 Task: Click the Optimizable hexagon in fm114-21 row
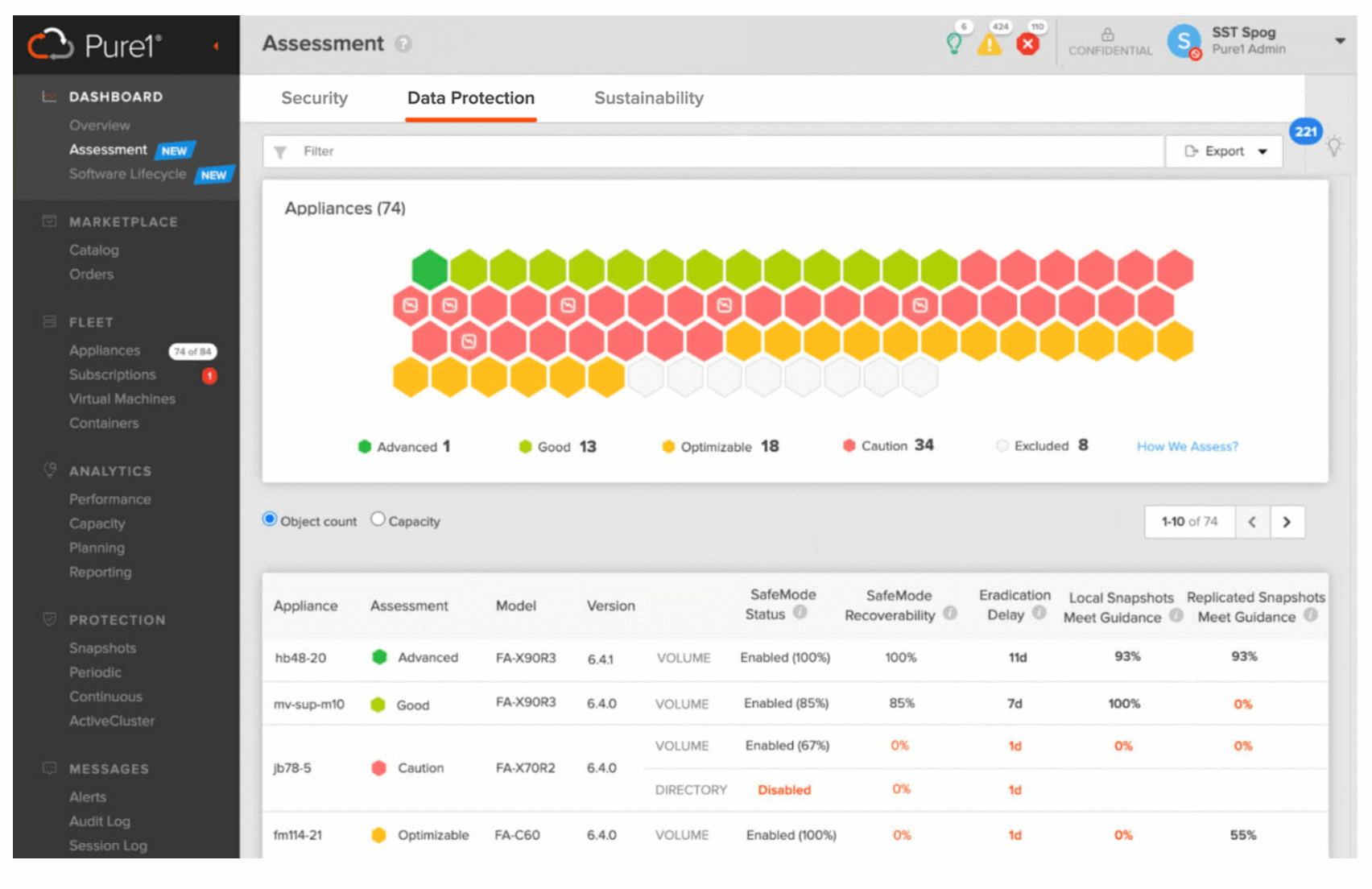tap(378, 835)
